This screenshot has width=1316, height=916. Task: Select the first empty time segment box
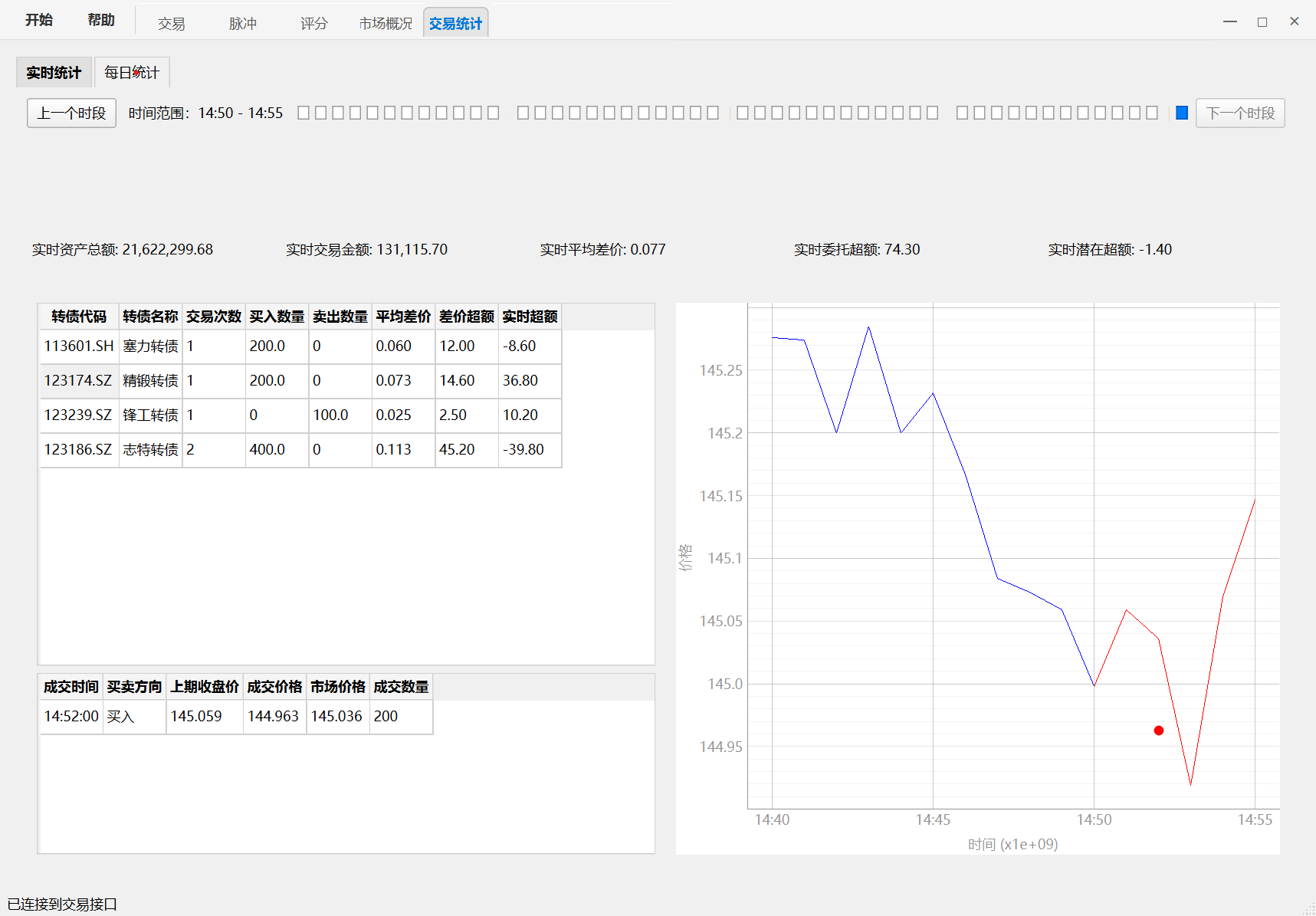pos(304,113)
